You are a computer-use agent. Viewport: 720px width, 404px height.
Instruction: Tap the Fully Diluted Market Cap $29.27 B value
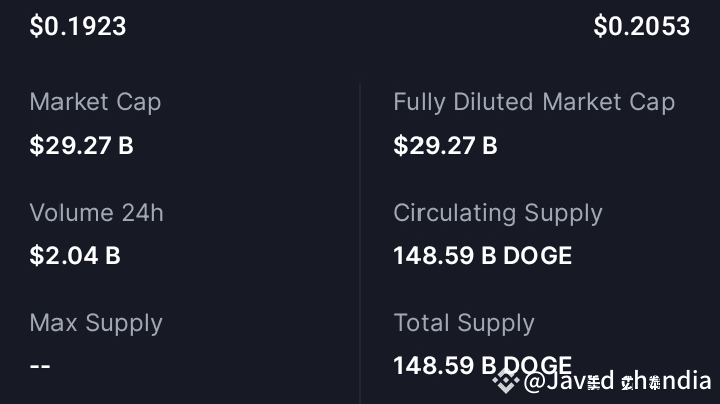click(445, 146)
